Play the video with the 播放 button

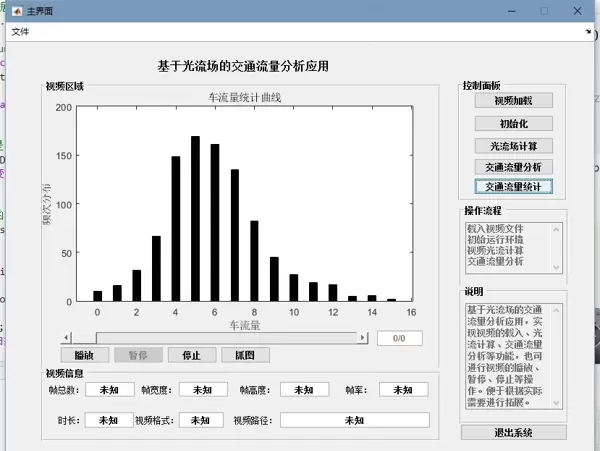tap(84, 355)
